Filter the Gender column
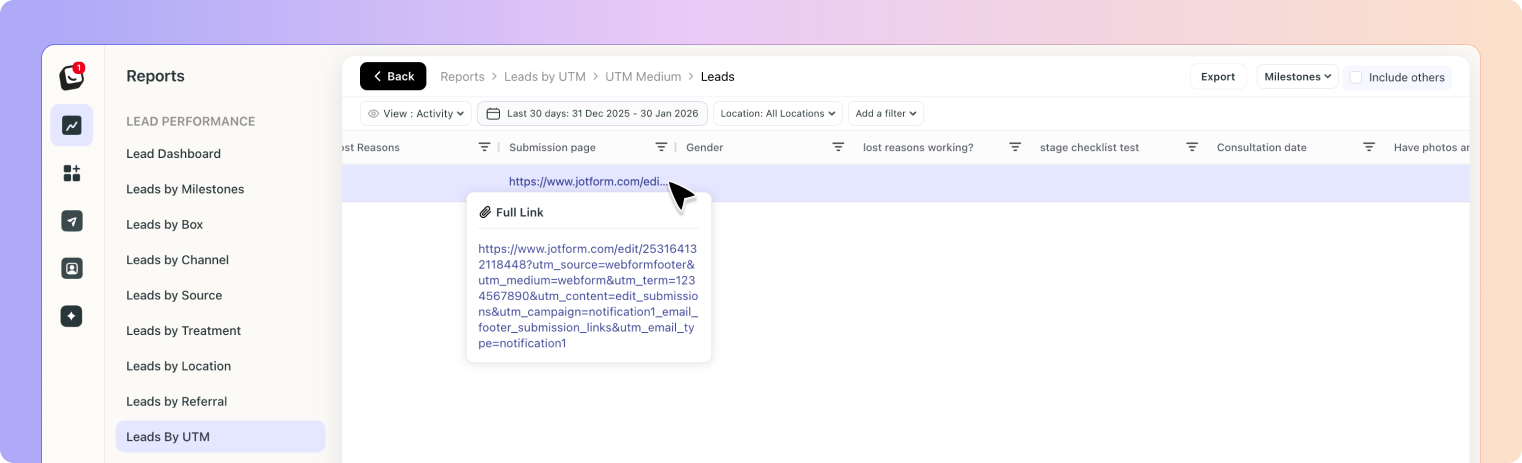The width and height of the screenshot is (1522, 463). [838, 147]
